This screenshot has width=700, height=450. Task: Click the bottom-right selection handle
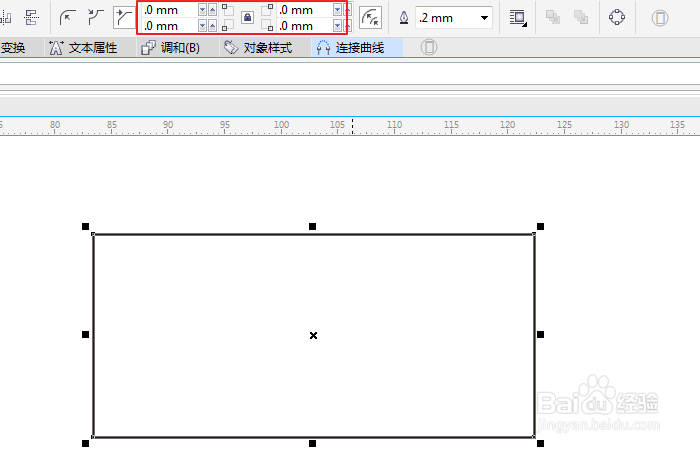pos(540,443)
